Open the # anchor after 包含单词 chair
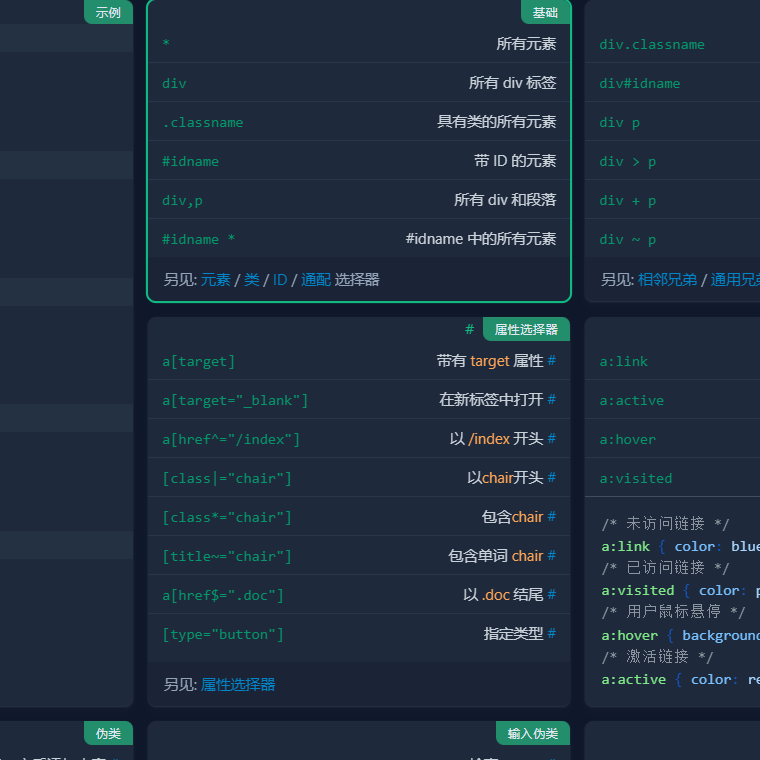Screen dimensions: 760x760 pos(552,555)
